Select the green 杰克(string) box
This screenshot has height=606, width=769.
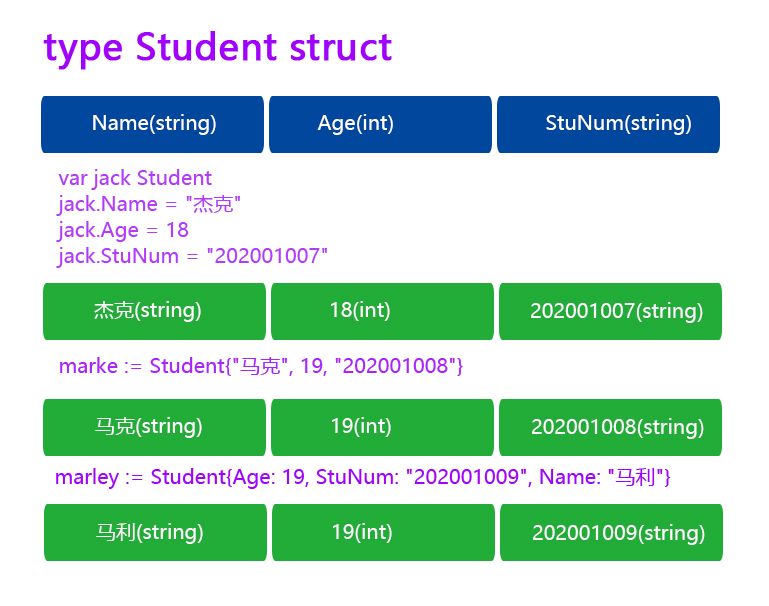coord(154,311)
